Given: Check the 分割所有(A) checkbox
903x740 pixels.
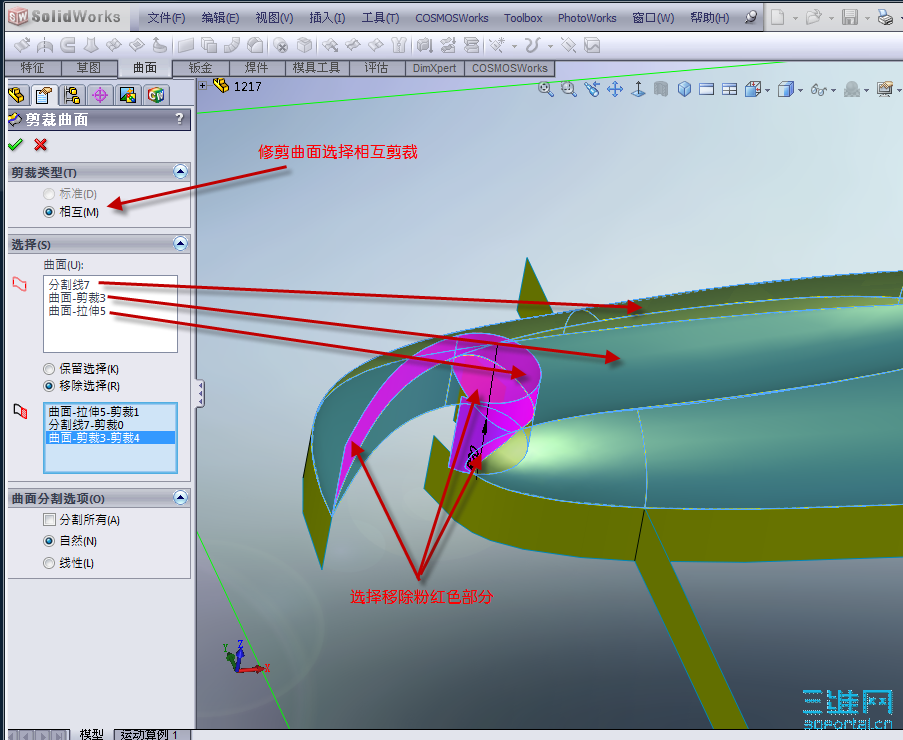Looking at the screenshot, I should coord(50,520).
